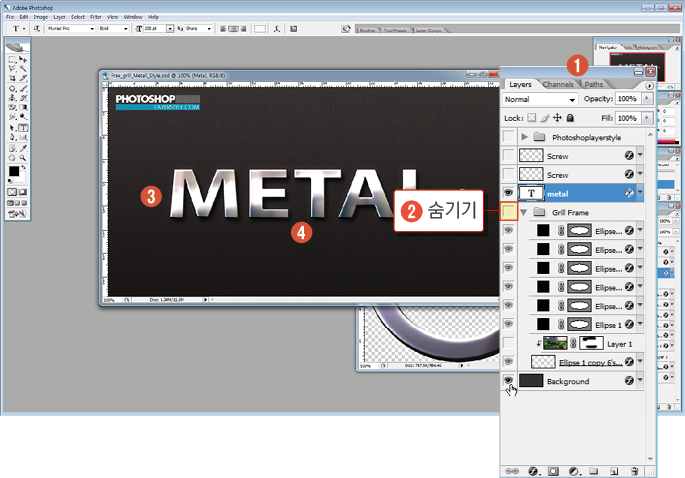Click Lock position icon
The width and height of the screenshot is (685, 478).
(x=557, y=118)
